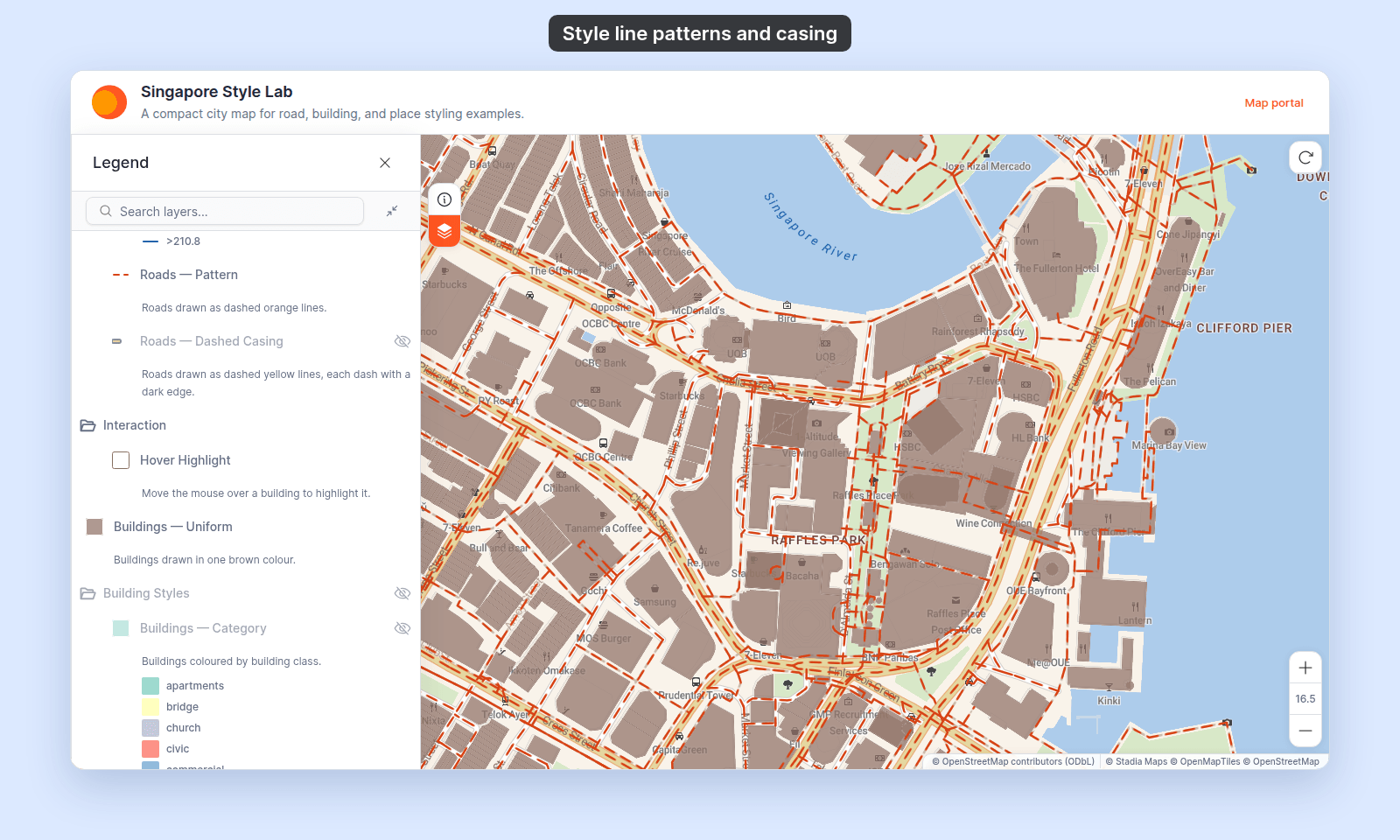The width and height of the screenshot is (1400, 840).
Task: Select the Buildings — Uniform layer
Action: click(173, 527)
